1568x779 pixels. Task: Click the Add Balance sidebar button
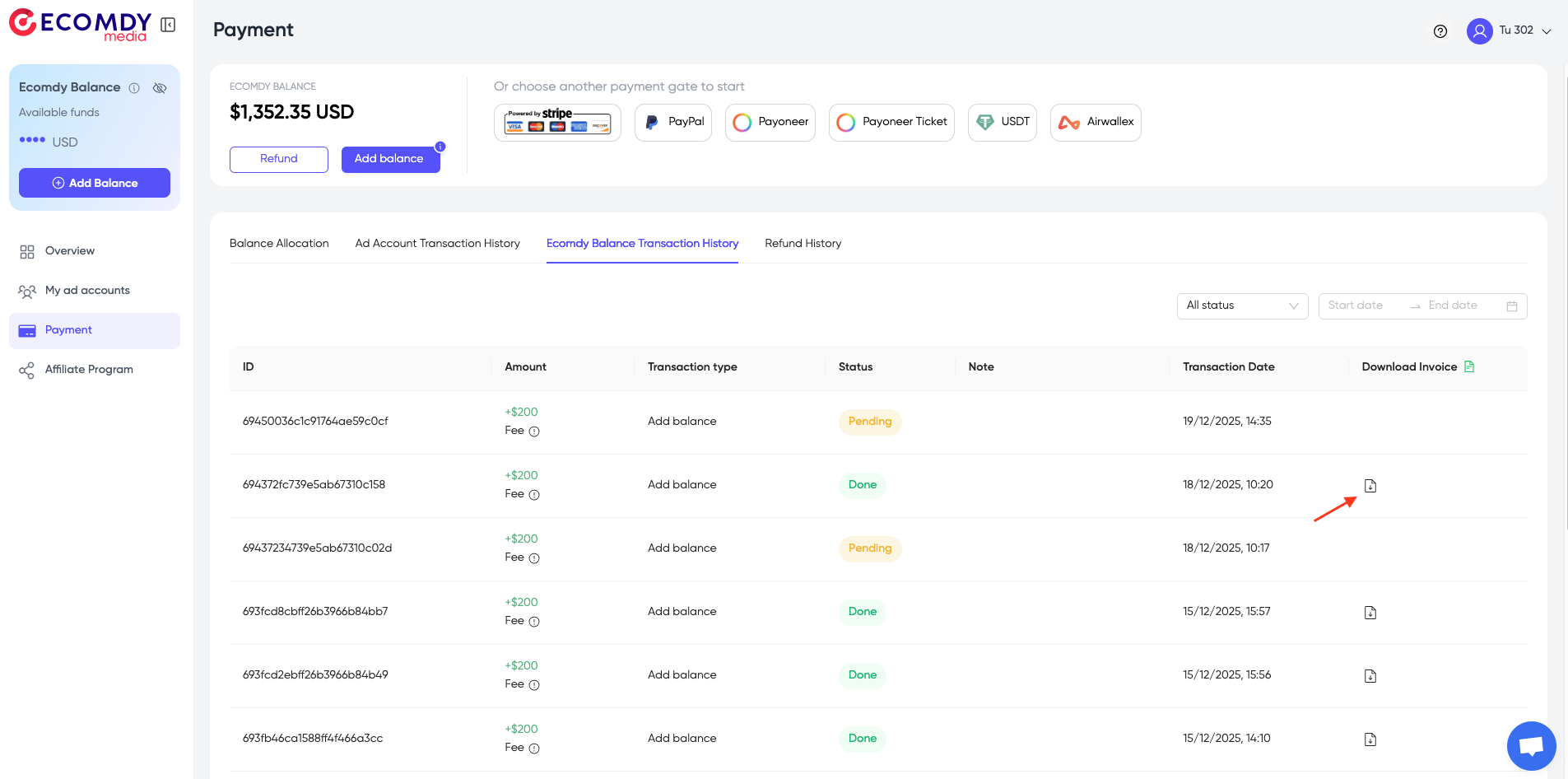94,182
